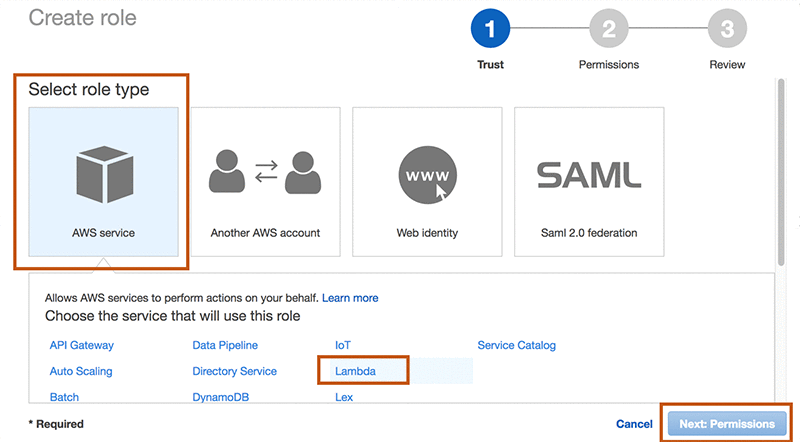Go to step 1 Trust circle
The height and width of the screenshot is (442, 800).
[x=490, y=28]
